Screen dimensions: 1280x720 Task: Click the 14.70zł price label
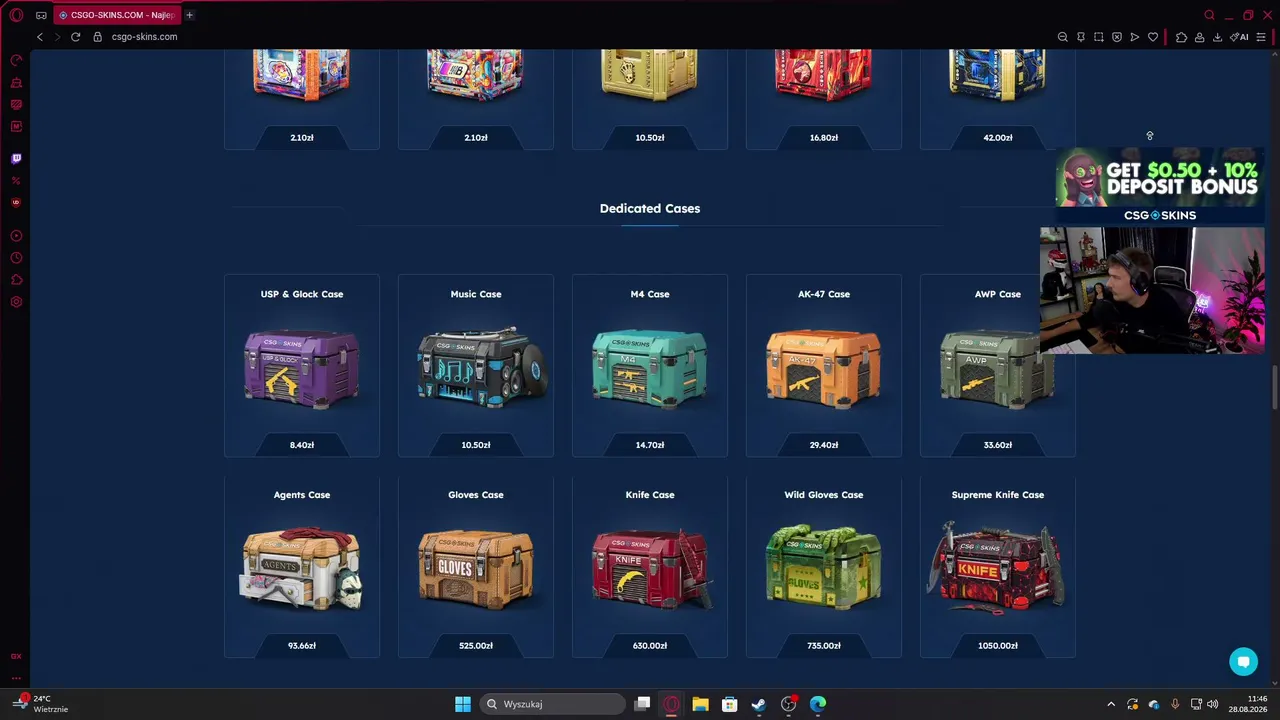(650, 445)
